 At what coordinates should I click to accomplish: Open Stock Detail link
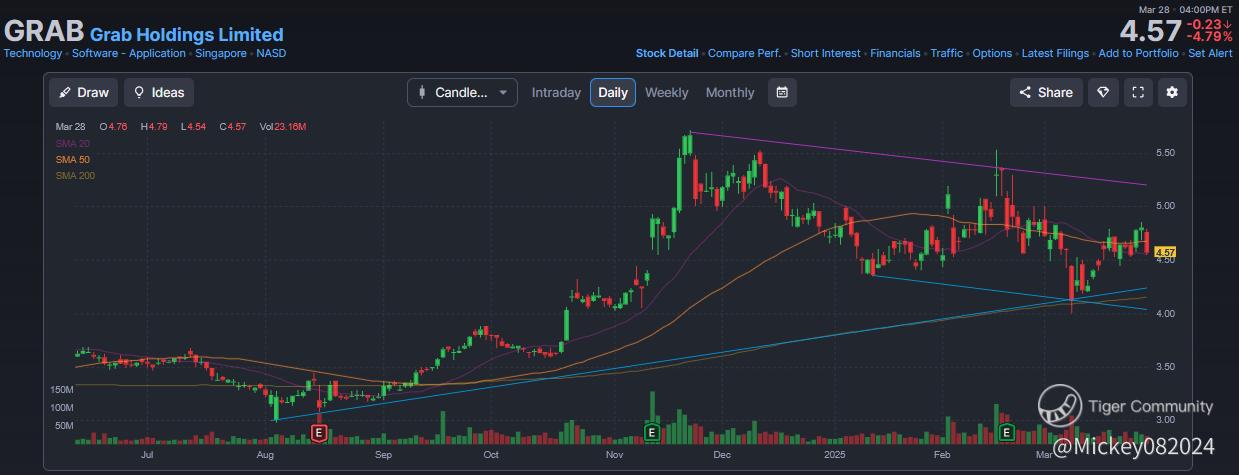[x=667, y=54]
